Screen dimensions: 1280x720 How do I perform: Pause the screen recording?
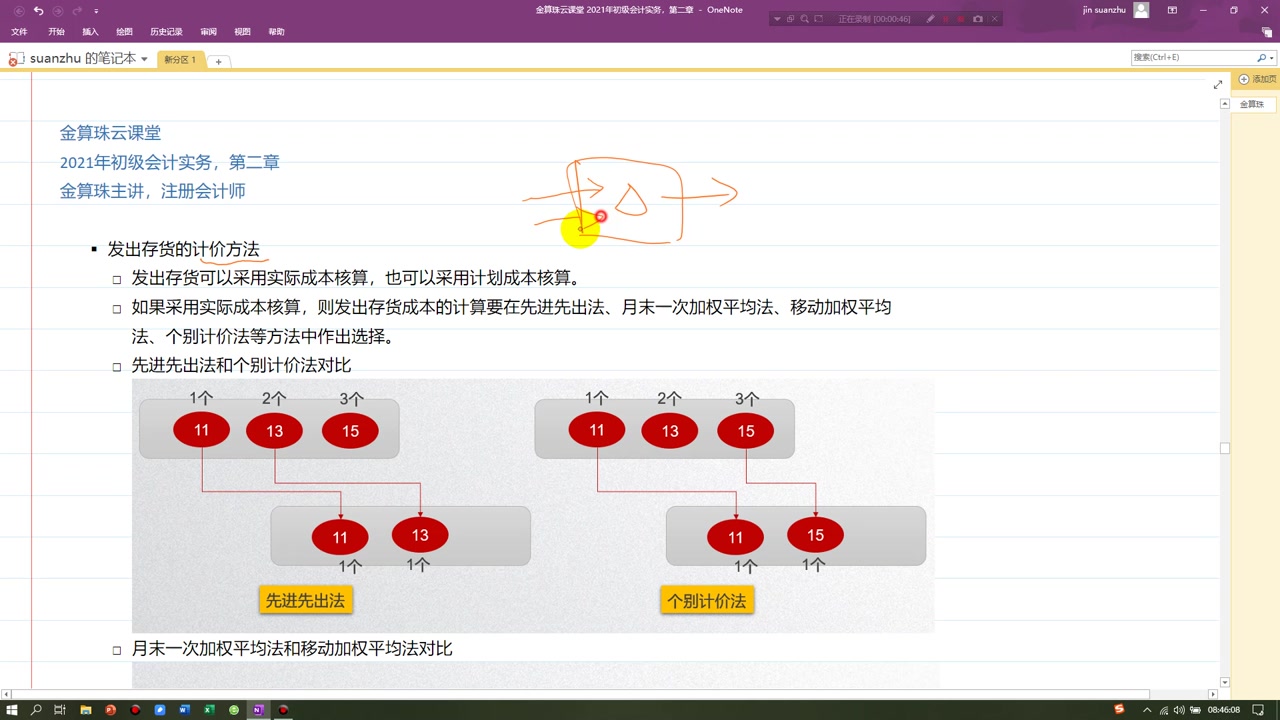[946, 19]
